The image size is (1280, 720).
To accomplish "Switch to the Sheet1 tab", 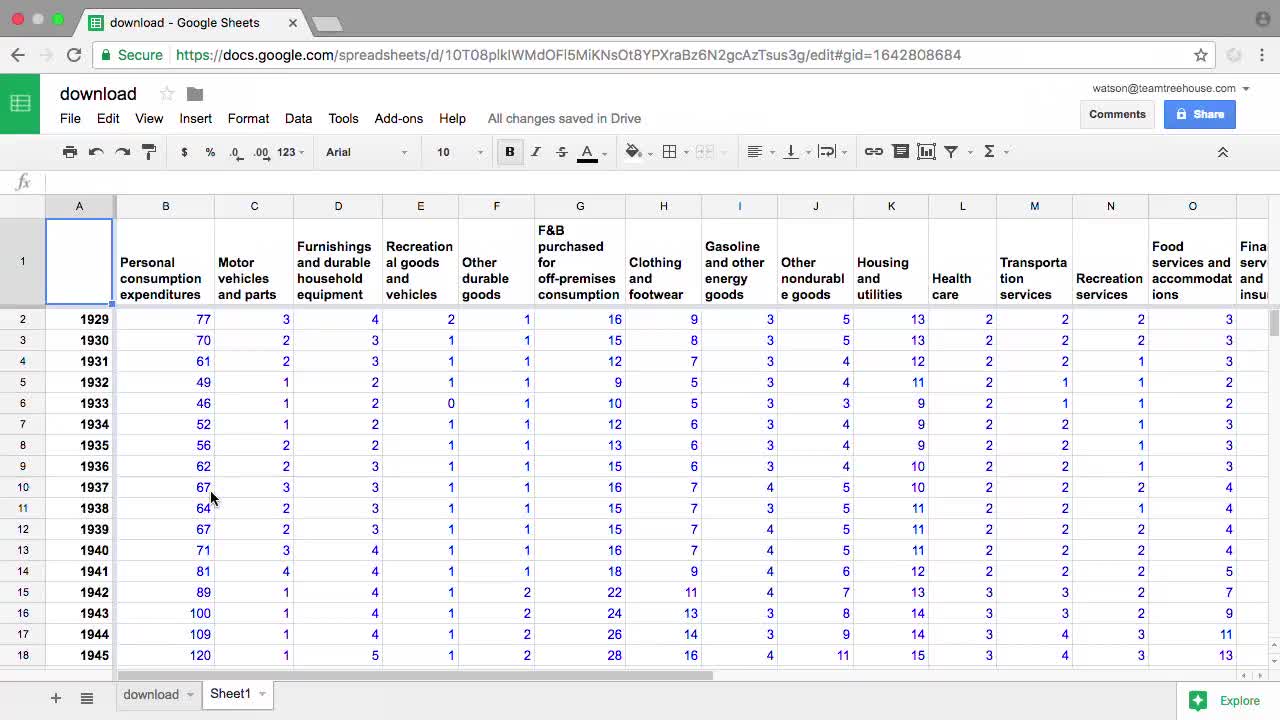I will pos(230,693).
